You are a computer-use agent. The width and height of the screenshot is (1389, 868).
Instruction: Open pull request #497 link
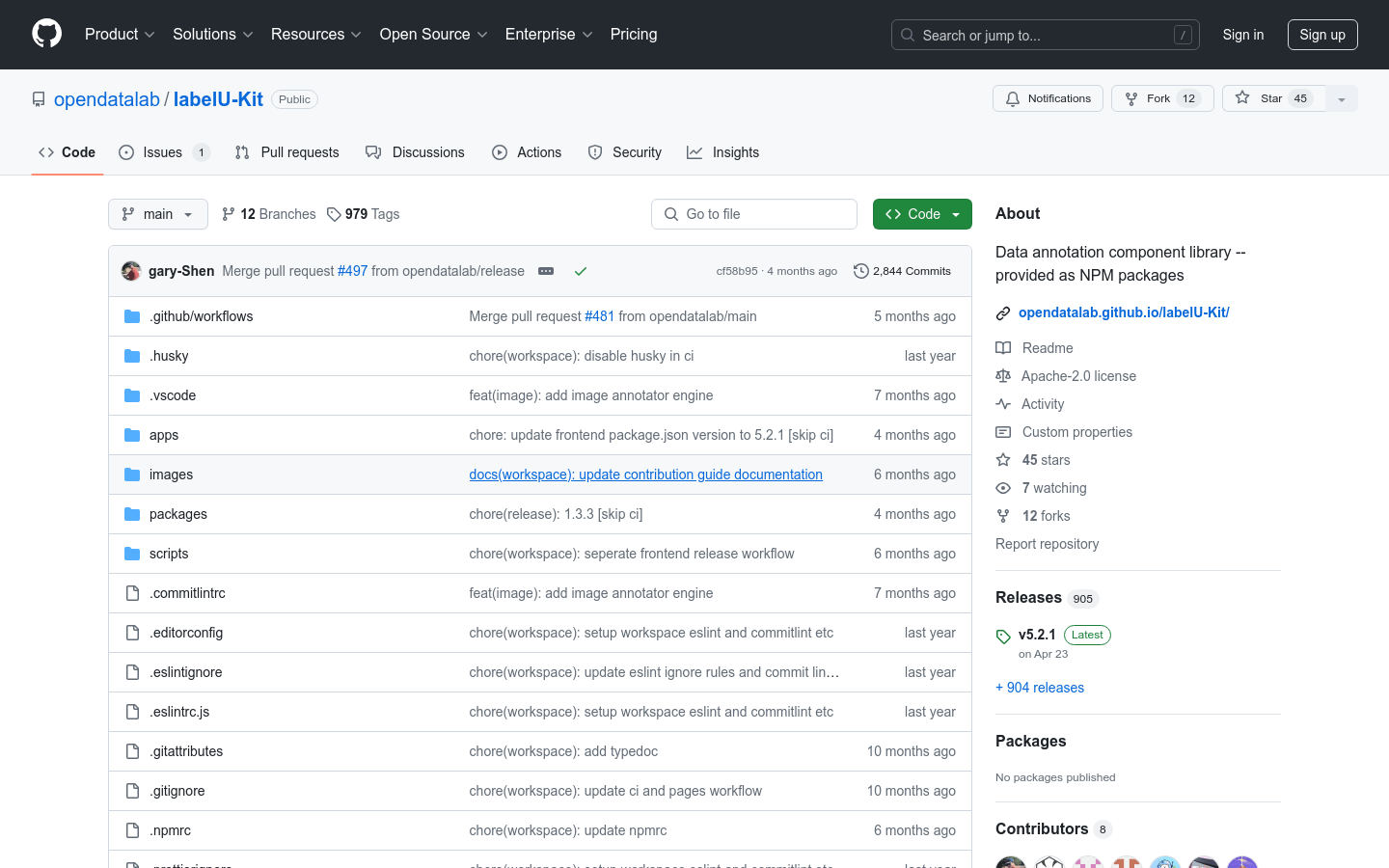(352, 271)
